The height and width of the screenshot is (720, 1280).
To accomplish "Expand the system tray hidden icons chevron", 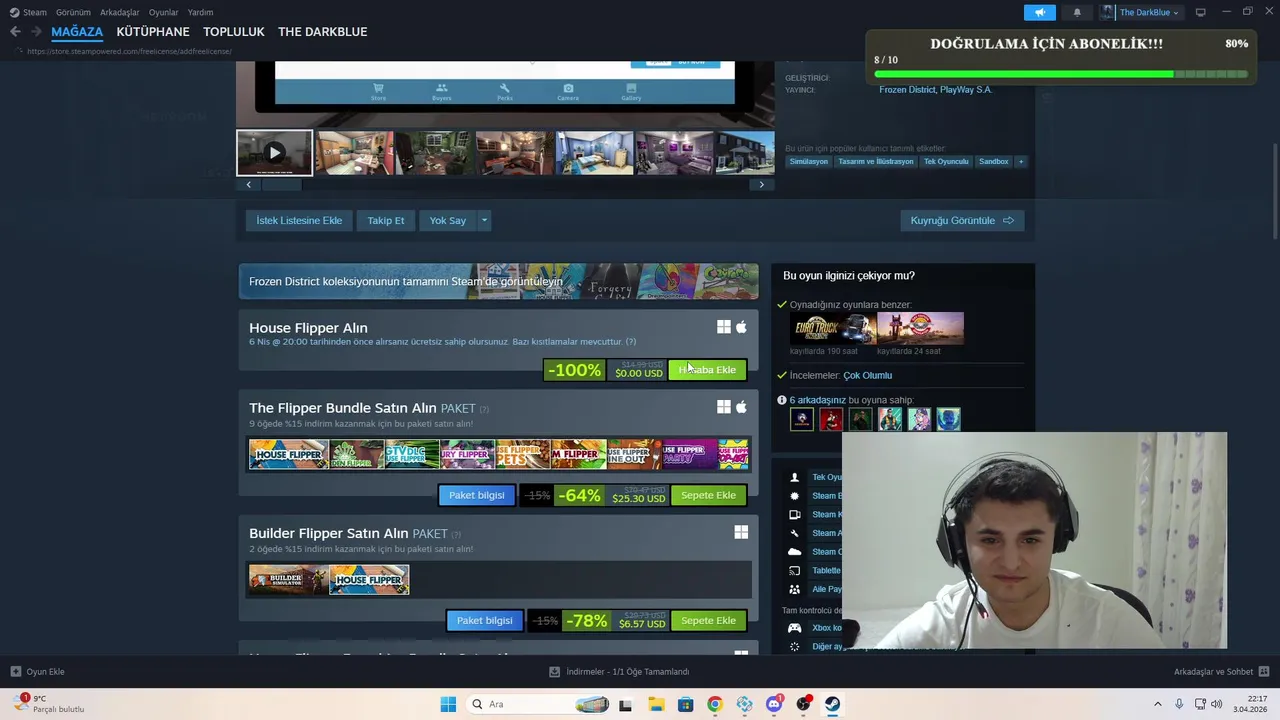I will [x=1158, y=704].
